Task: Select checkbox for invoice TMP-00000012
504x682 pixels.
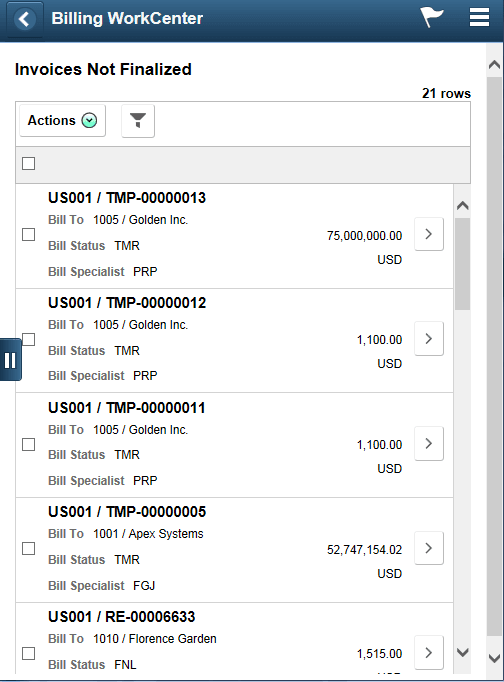Action: click(x=29, y=339)
